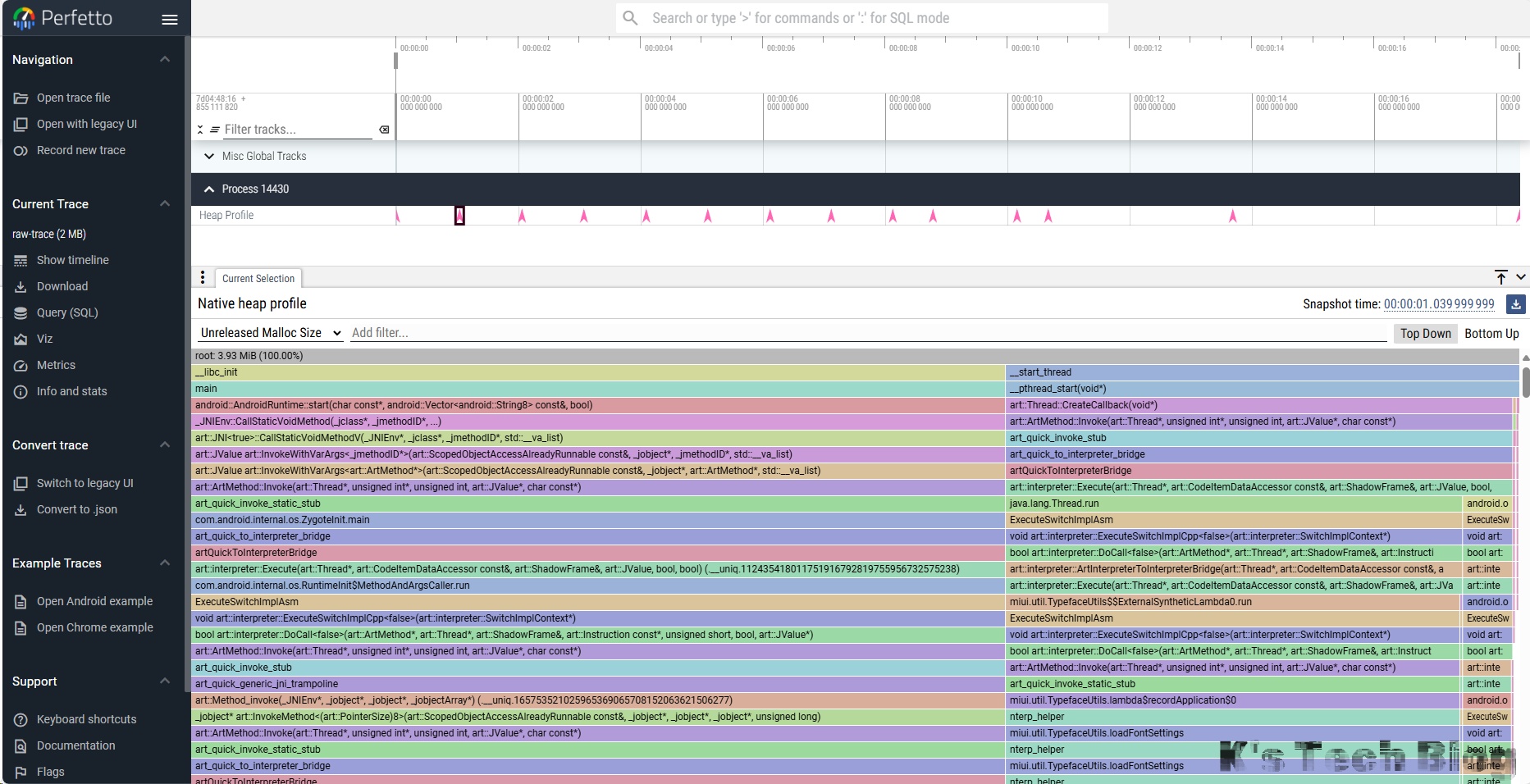
Task: Click the download snapshot profile icon
Action: click(1515, 304)
